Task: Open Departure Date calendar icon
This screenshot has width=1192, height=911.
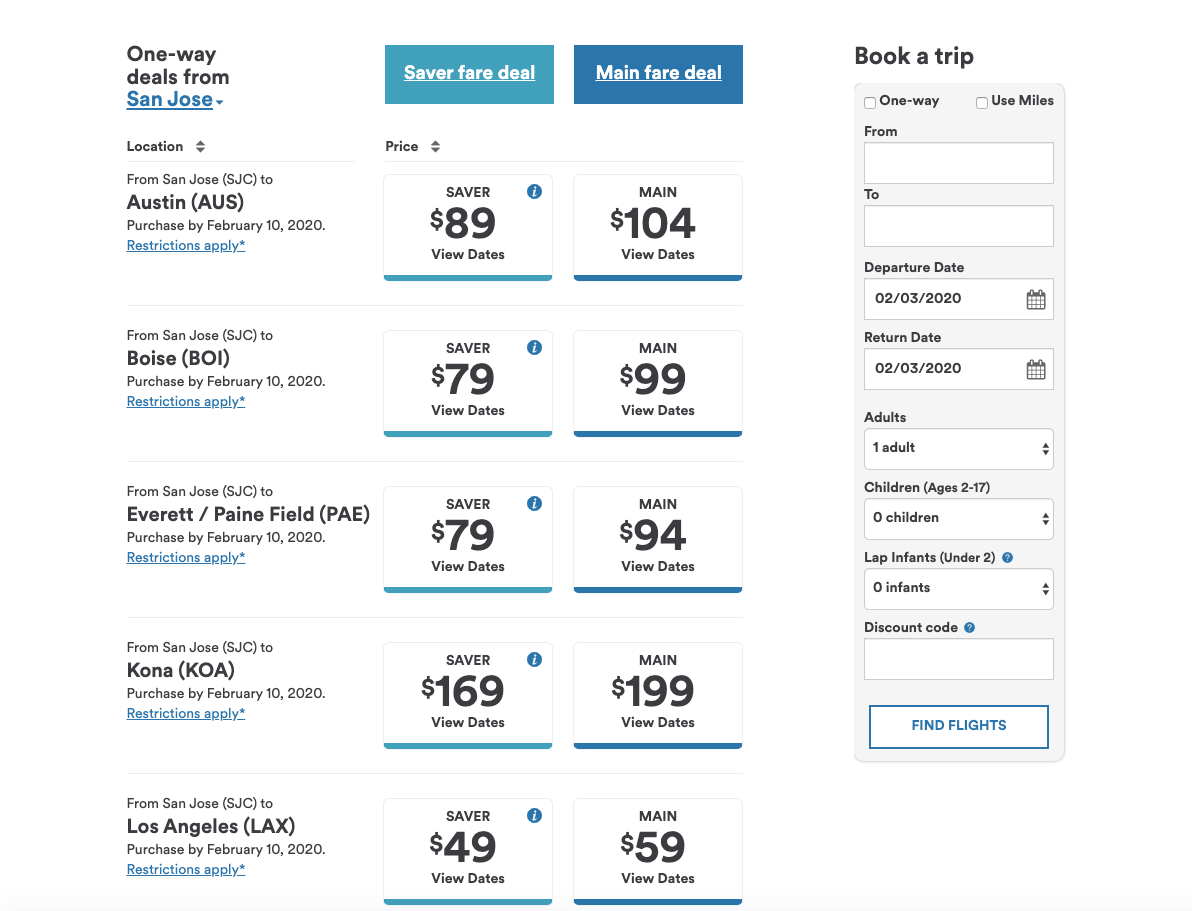Action: coord(1035,300)
